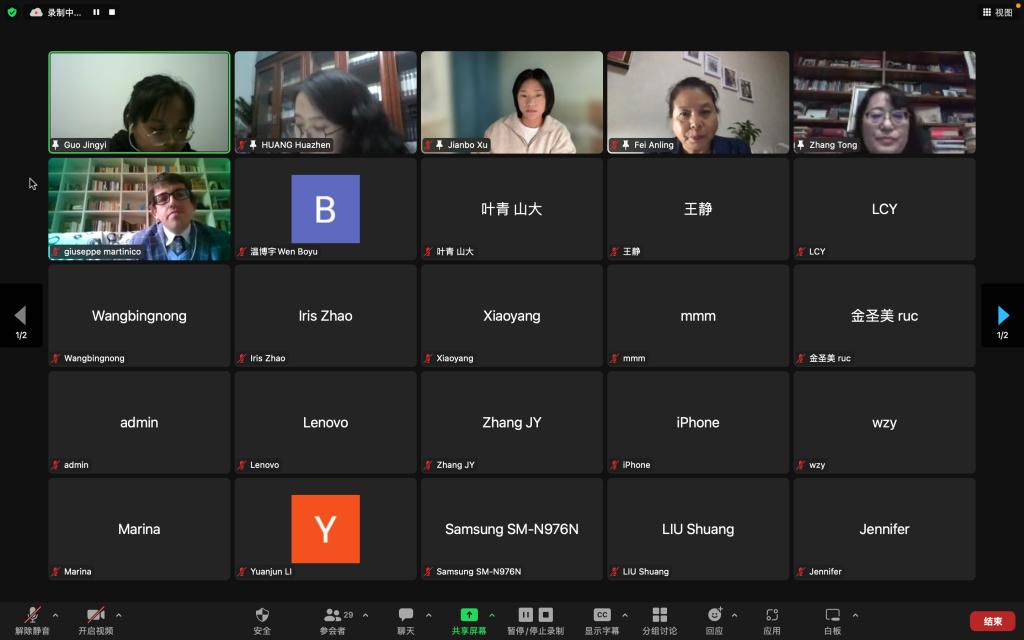This screenshot has width=1024, height=640.
Task: Open the Reactions (回应) emoji menu
Action: (x=714, y=615)
